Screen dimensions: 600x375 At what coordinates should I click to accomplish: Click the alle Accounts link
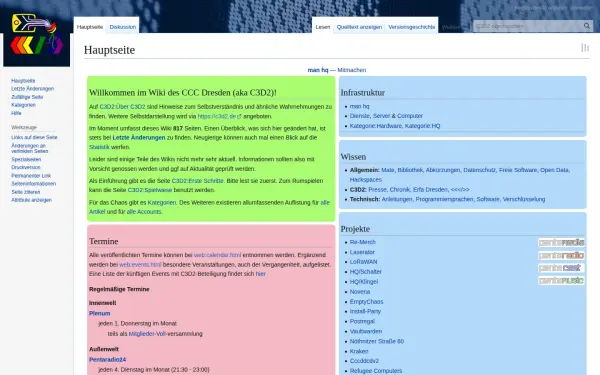[144, 212]
